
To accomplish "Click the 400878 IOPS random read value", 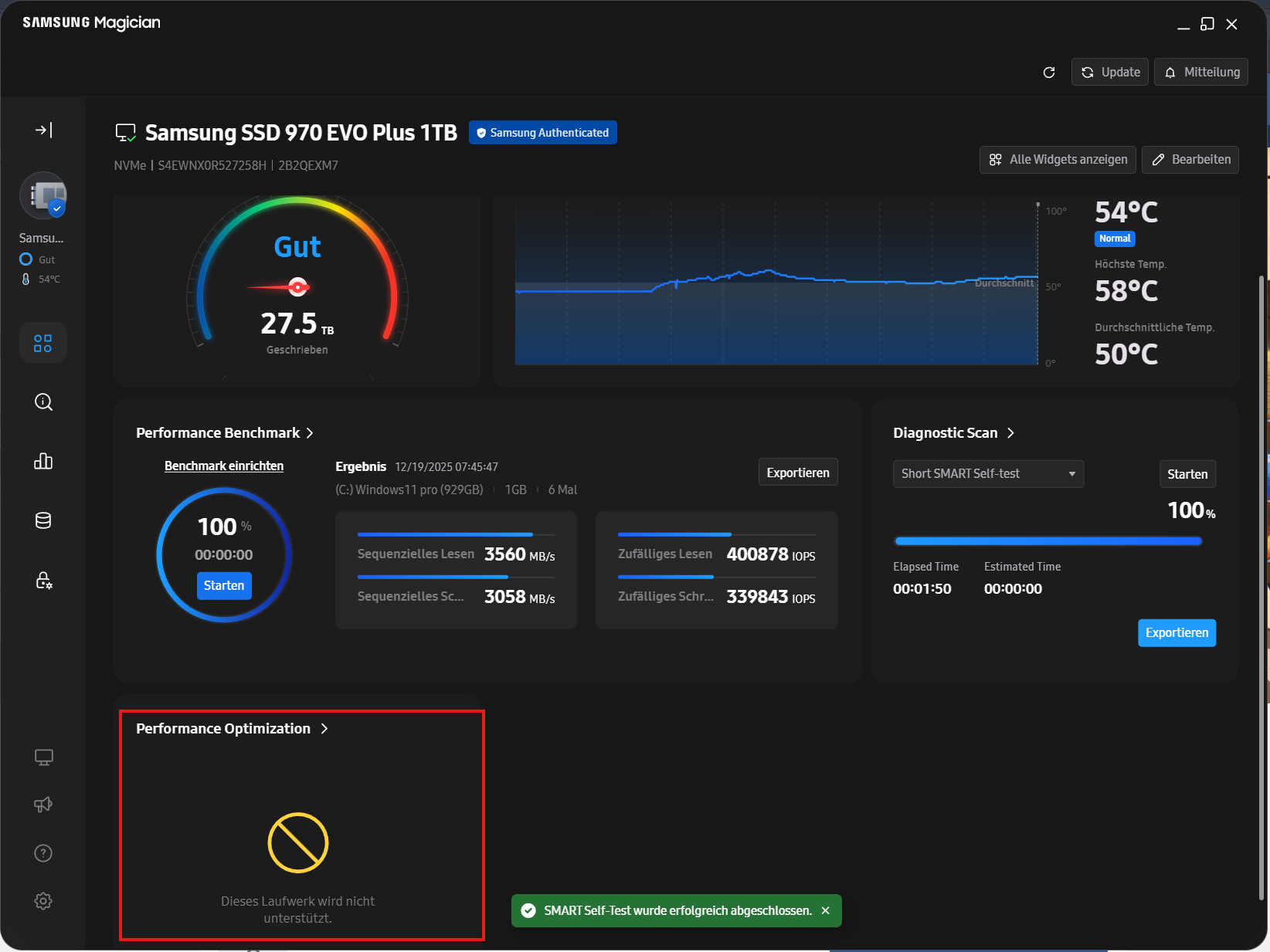I will [x=771, y=554].
